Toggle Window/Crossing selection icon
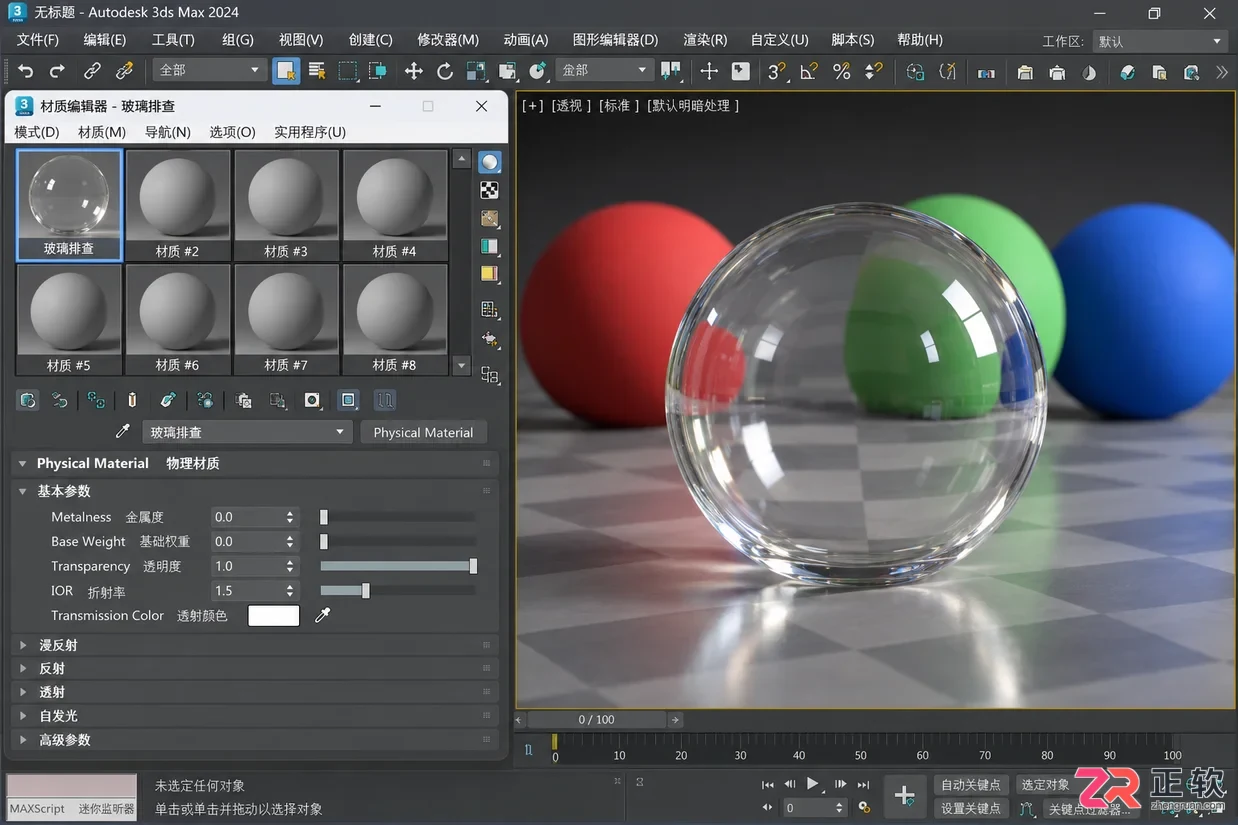This screenshot has height=825, width=1238. pos(377,71)
